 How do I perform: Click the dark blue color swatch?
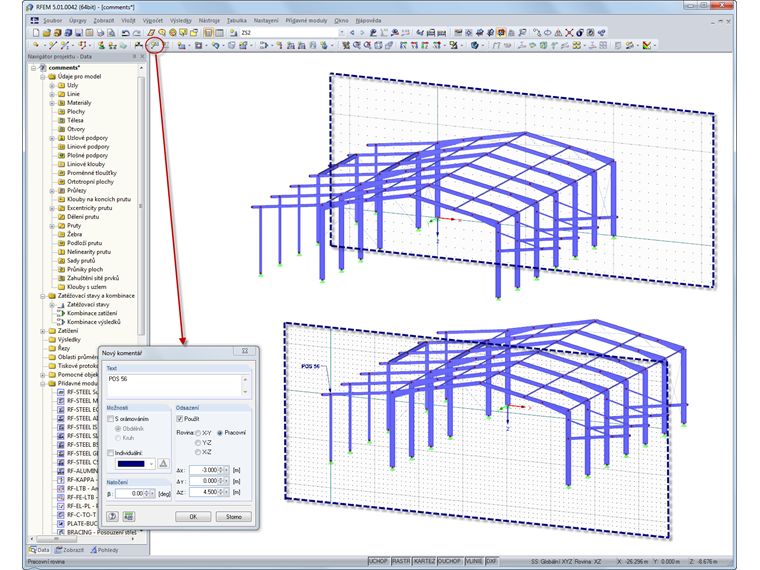[131, 464]
